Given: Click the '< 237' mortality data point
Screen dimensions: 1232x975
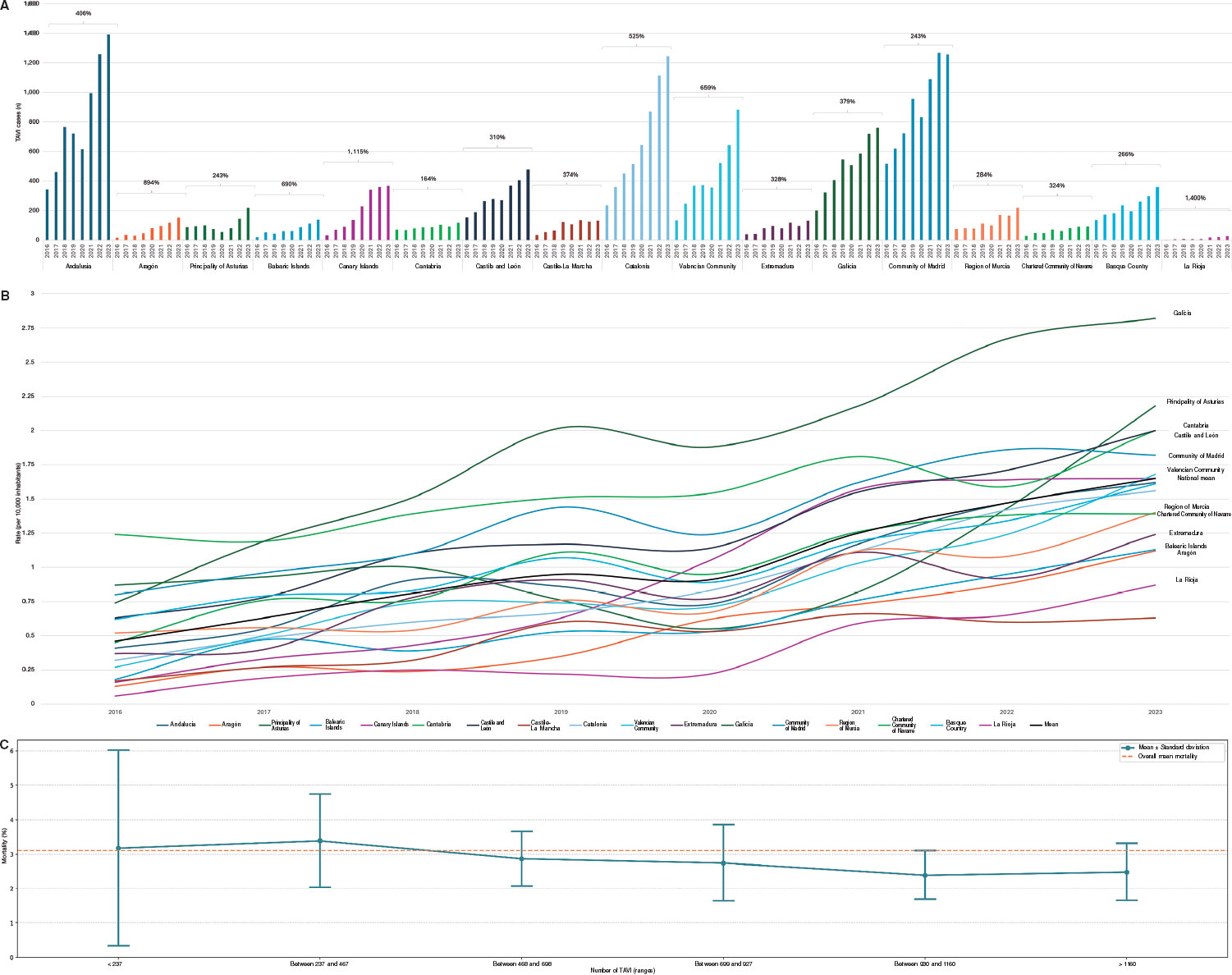Looking at the screenshot, I should coord(118,848).
